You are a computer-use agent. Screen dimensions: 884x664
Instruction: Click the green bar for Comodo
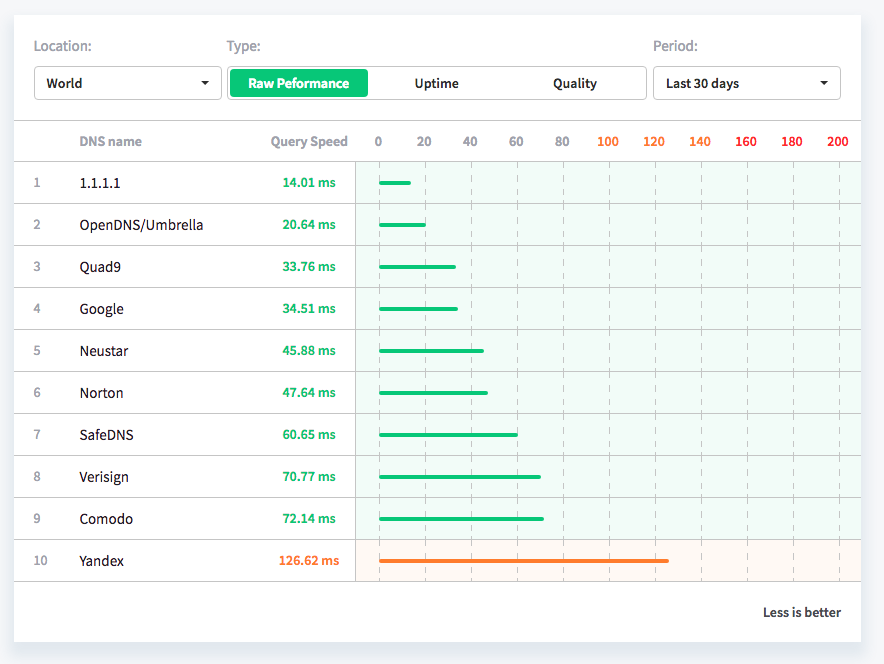click(x=462, y=519)
